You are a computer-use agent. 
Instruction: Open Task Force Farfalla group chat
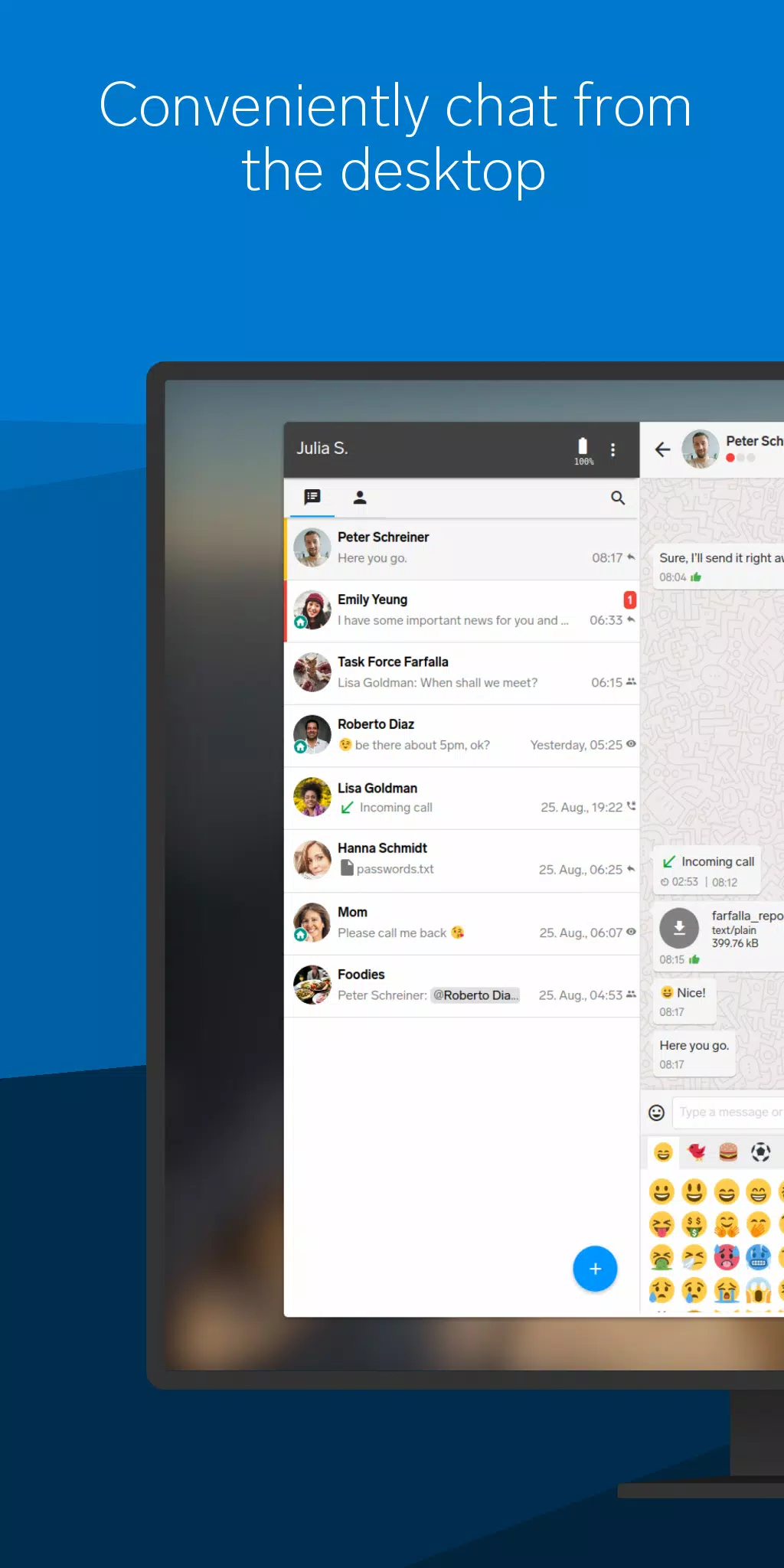pyautogui.click(x=462, y=673)
